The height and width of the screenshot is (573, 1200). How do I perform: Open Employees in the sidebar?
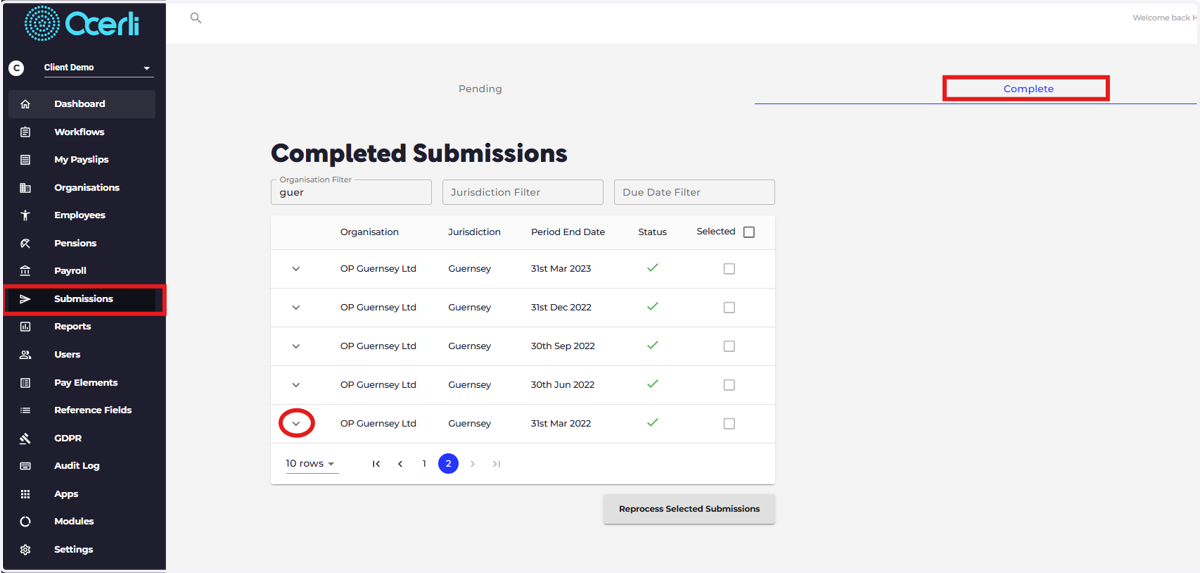(x=82, y=215)
